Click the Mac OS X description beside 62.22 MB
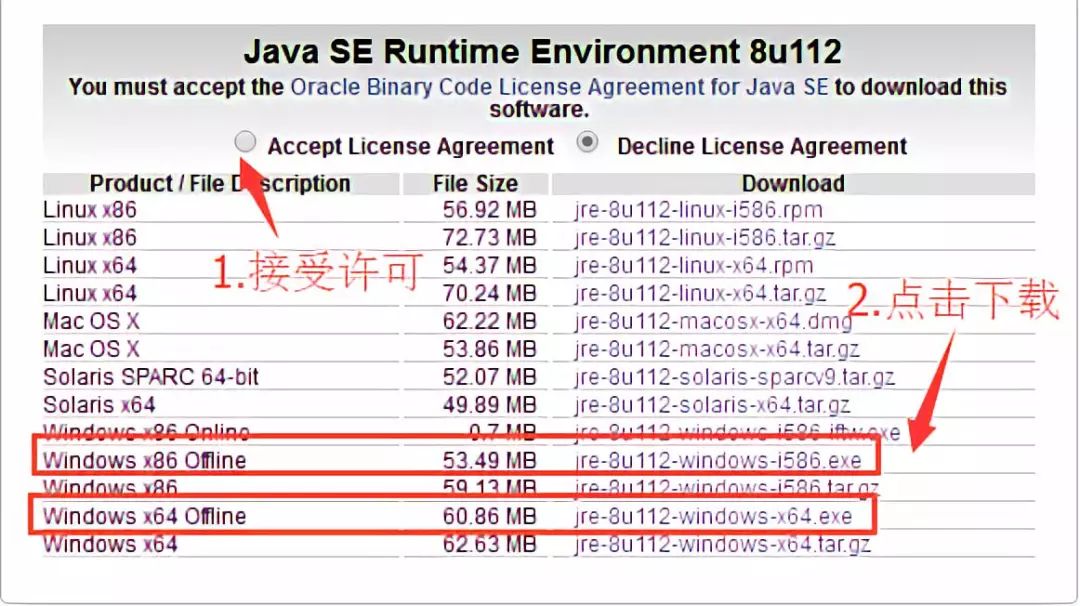This screenshot has width=1080, height=606. click(x=91, y=321)
